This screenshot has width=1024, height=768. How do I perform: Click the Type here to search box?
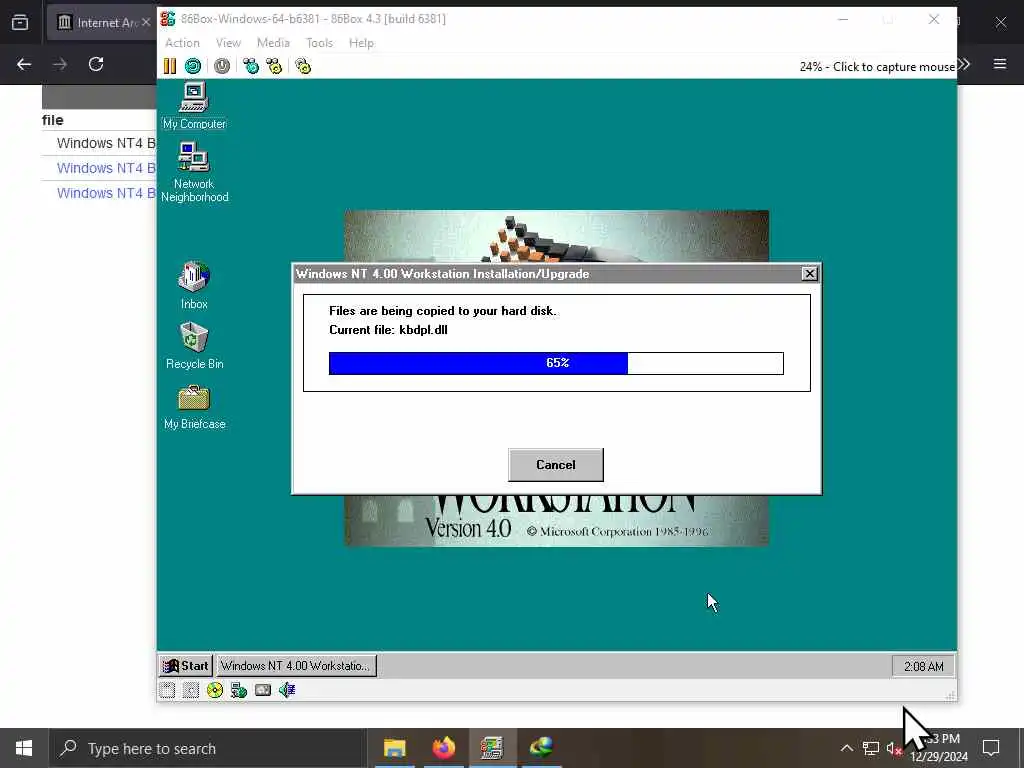point(208,748)
